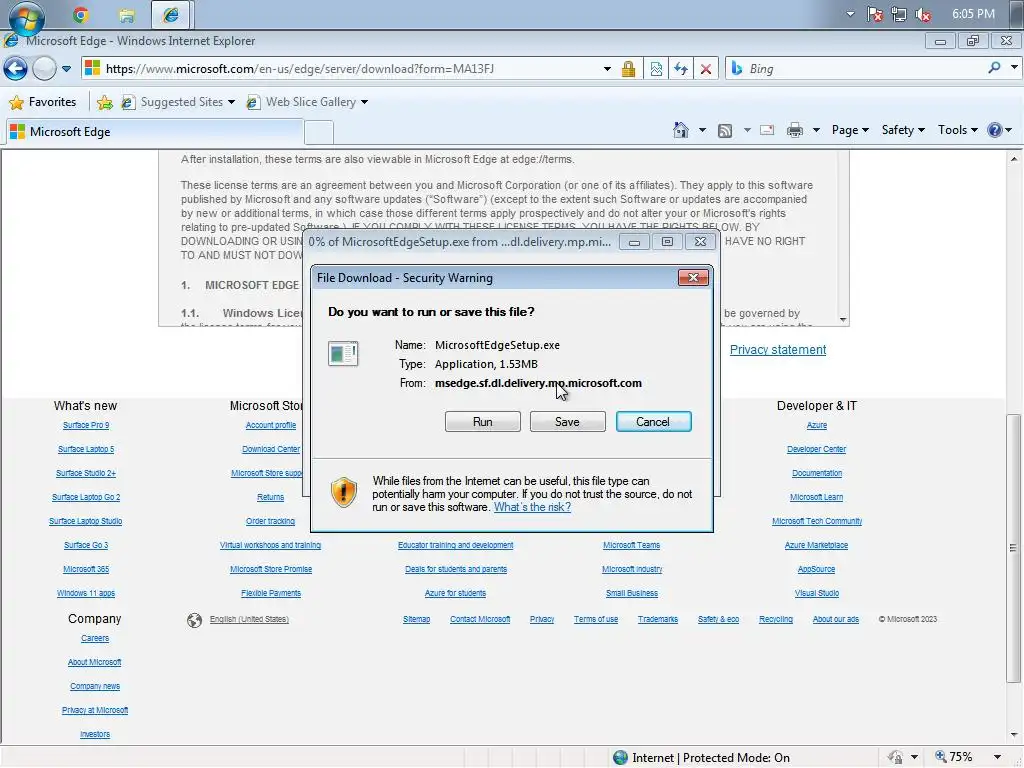1024x768 pixels.
Task: Open the Surface Pro 9 link
Action: 86,425
